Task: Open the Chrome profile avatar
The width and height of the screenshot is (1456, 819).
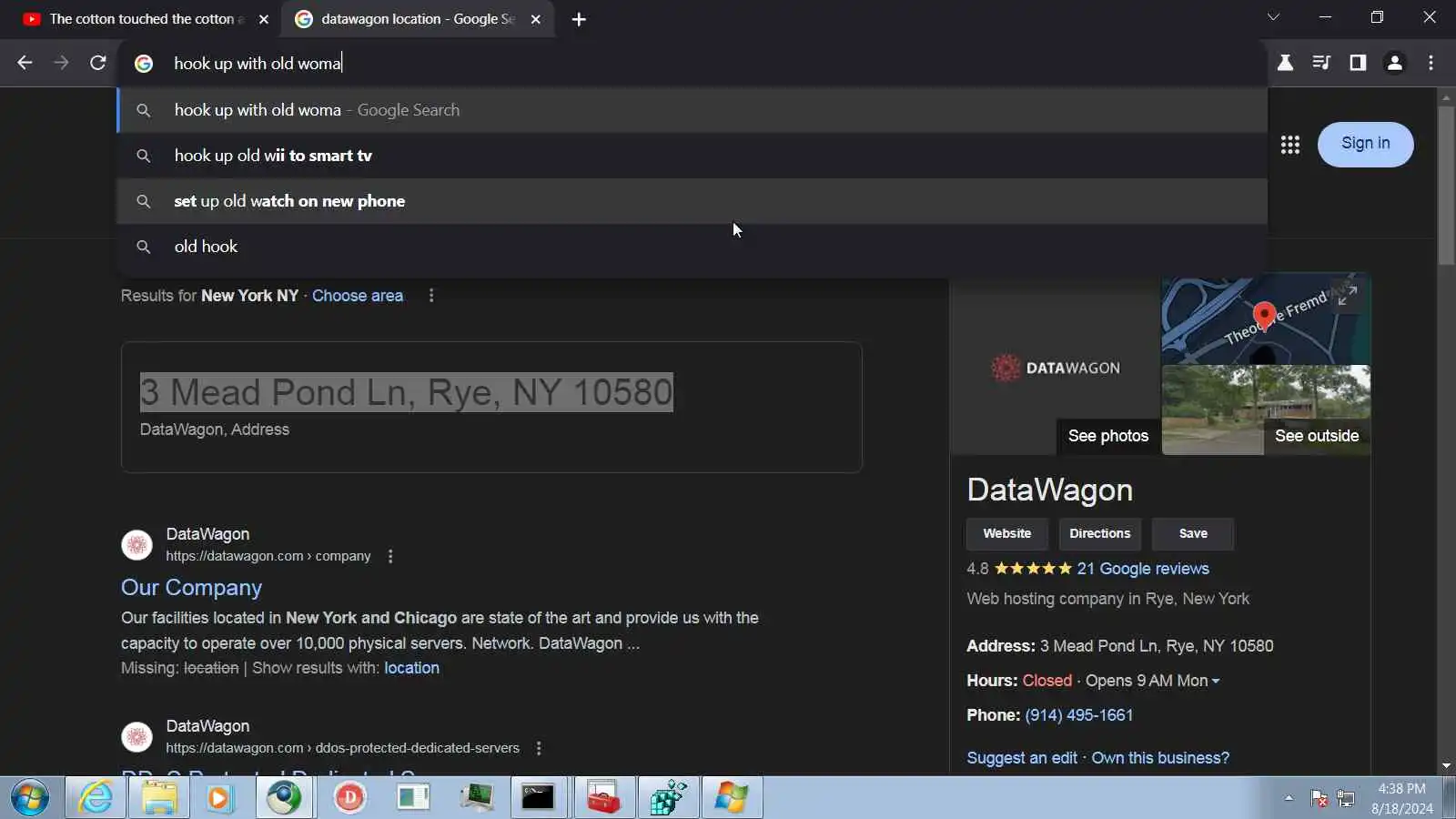Action: coord(1394,63)
